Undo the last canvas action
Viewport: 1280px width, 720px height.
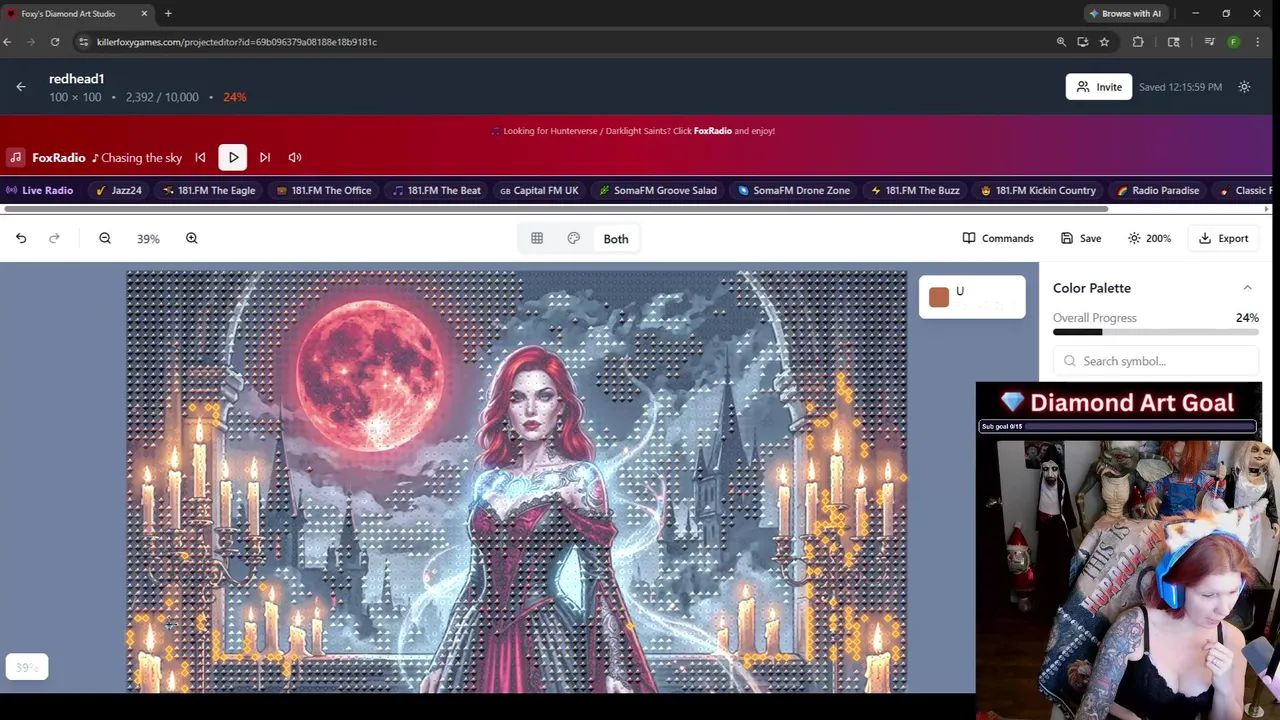(x=21, y=238)
